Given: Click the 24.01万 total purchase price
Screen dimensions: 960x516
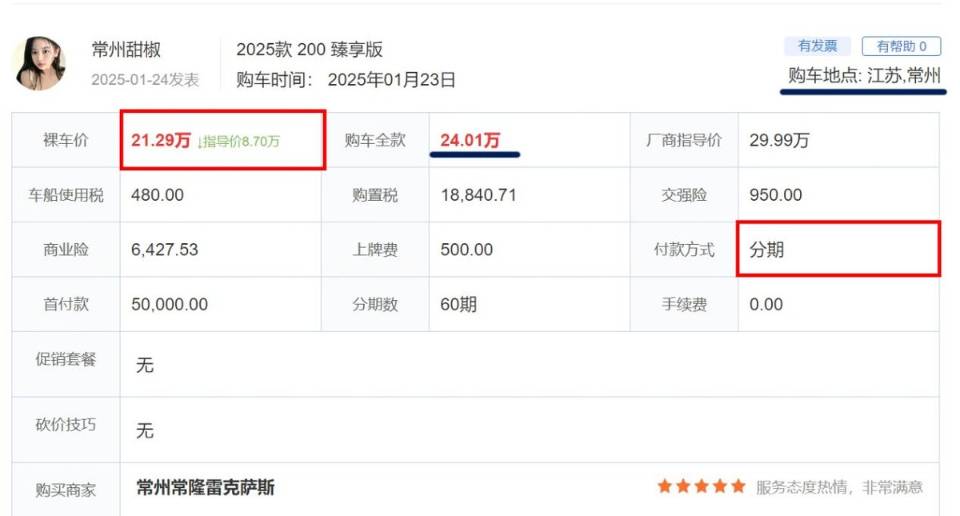Looking at the screenshot, I should 469,141.
